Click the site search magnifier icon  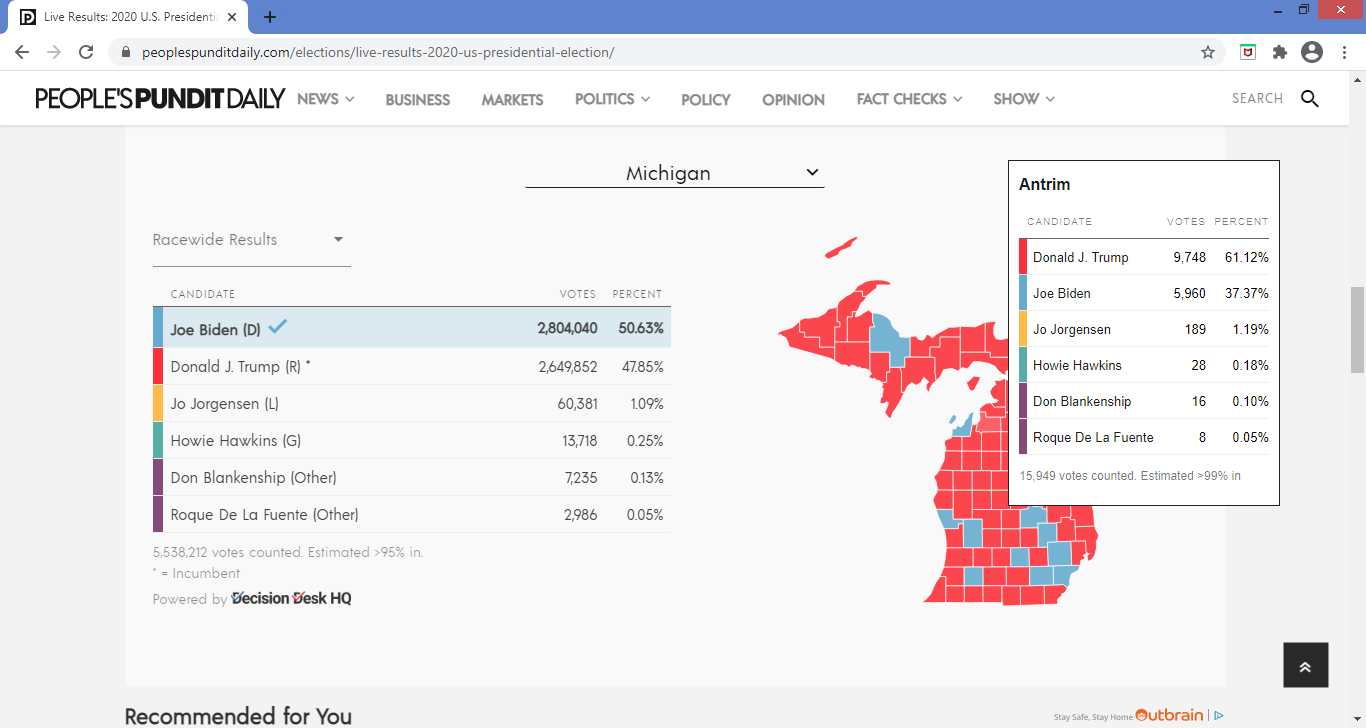coord(1310,98)
